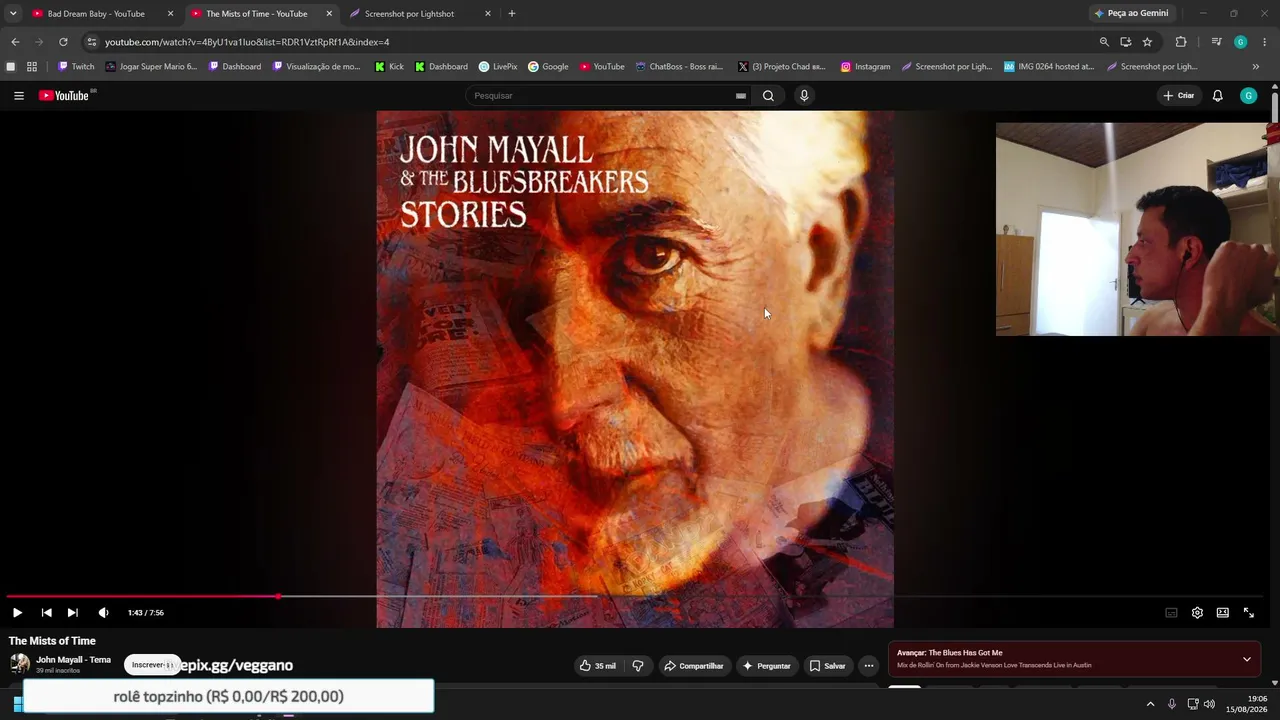Save video with Salvar button
1280x720 pixels.
828,666
